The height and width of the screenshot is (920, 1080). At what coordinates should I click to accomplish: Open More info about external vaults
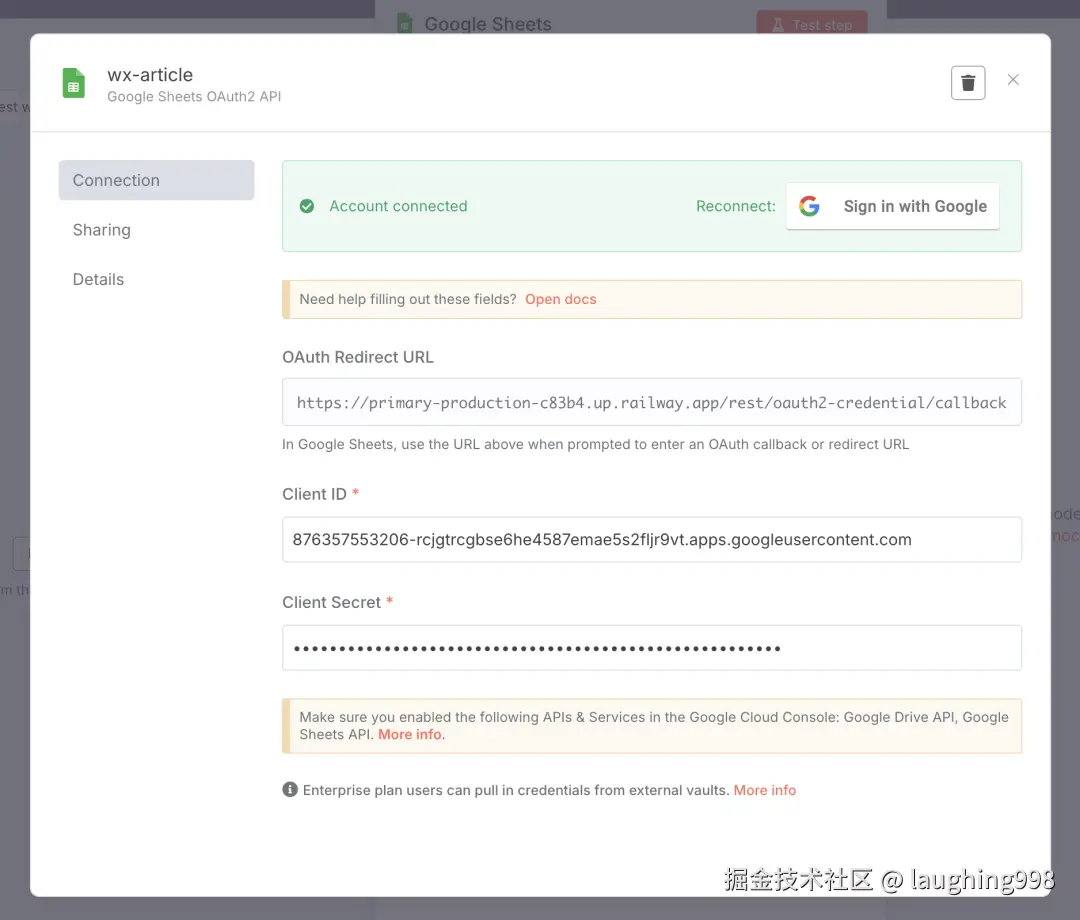(x=765, y=790)
